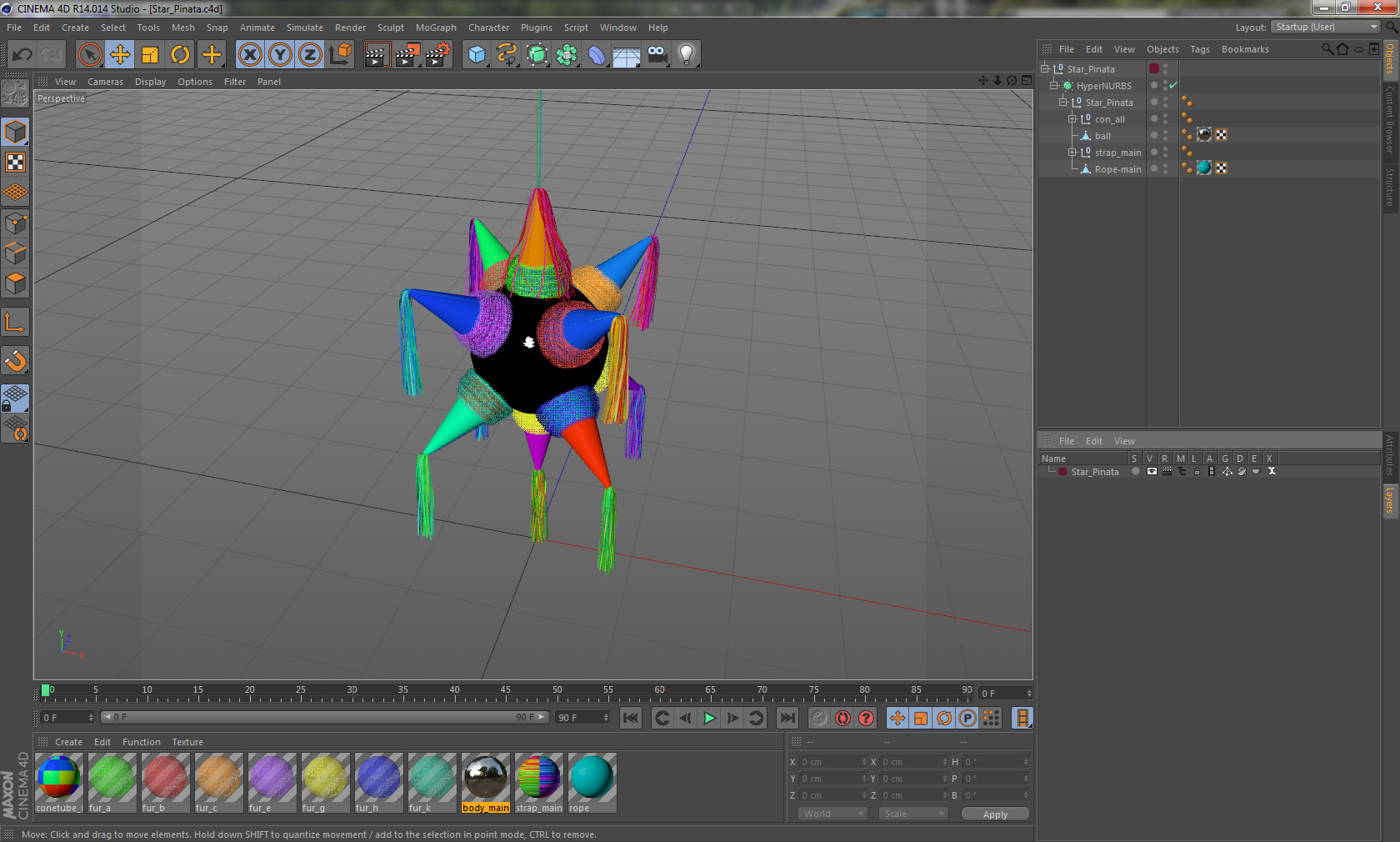Switch the coordinate system icon
This screenshot has height=842, width=1400.
coord(340,55)
